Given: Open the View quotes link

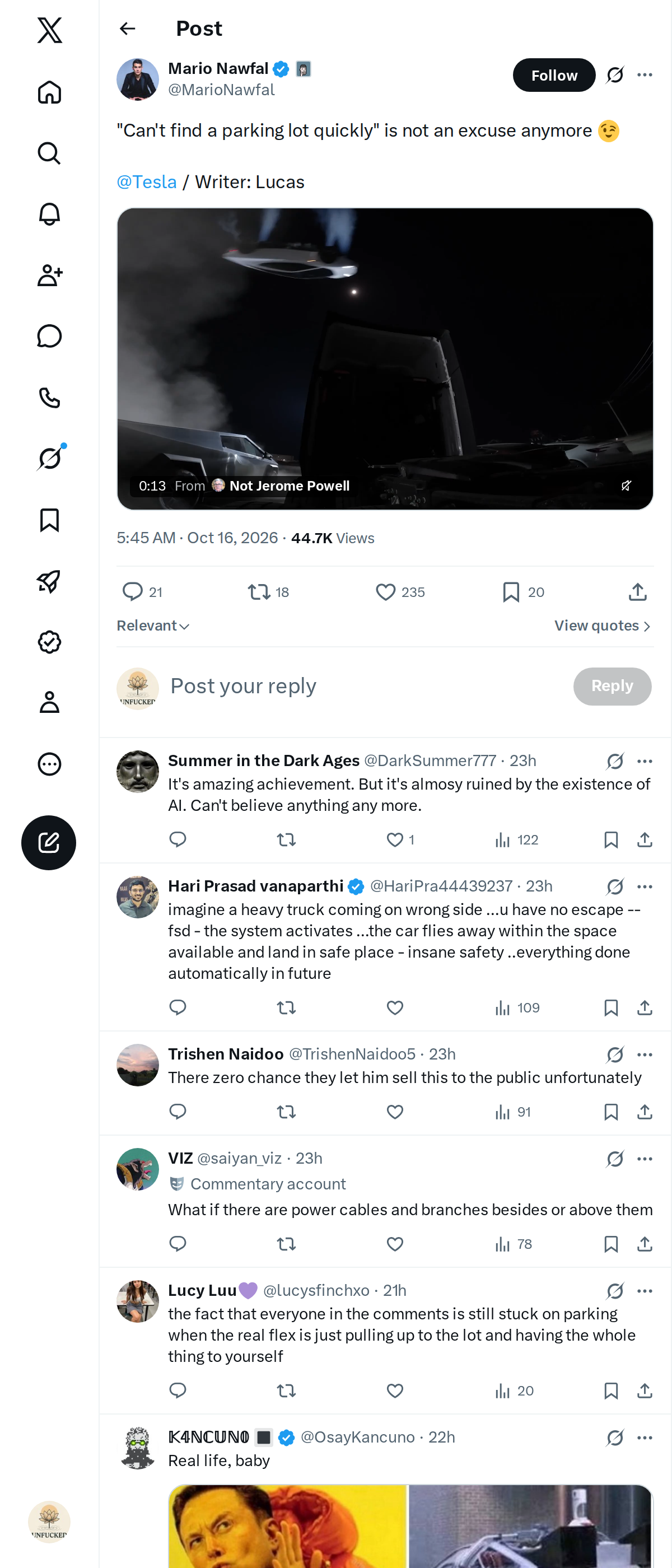Looking at the screenshot, I should (x=603, y=626).
